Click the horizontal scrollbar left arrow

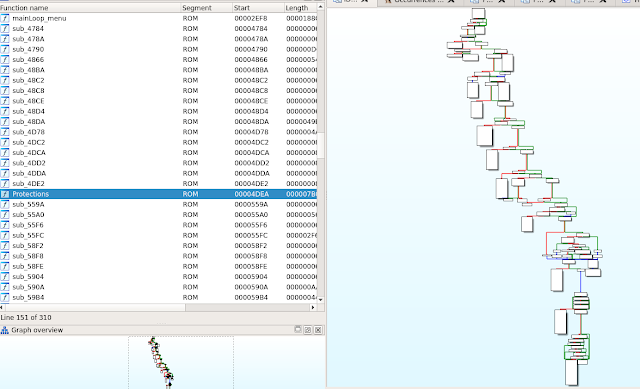pos(2,307)
